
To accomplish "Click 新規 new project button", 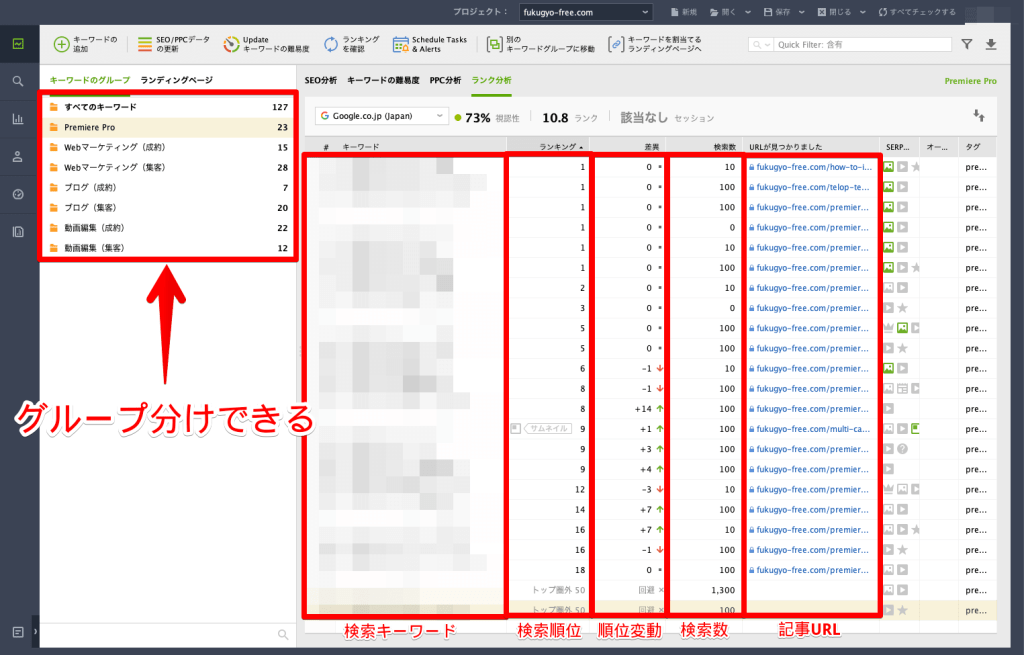I will pyautogui.click(x=684, y=12).
